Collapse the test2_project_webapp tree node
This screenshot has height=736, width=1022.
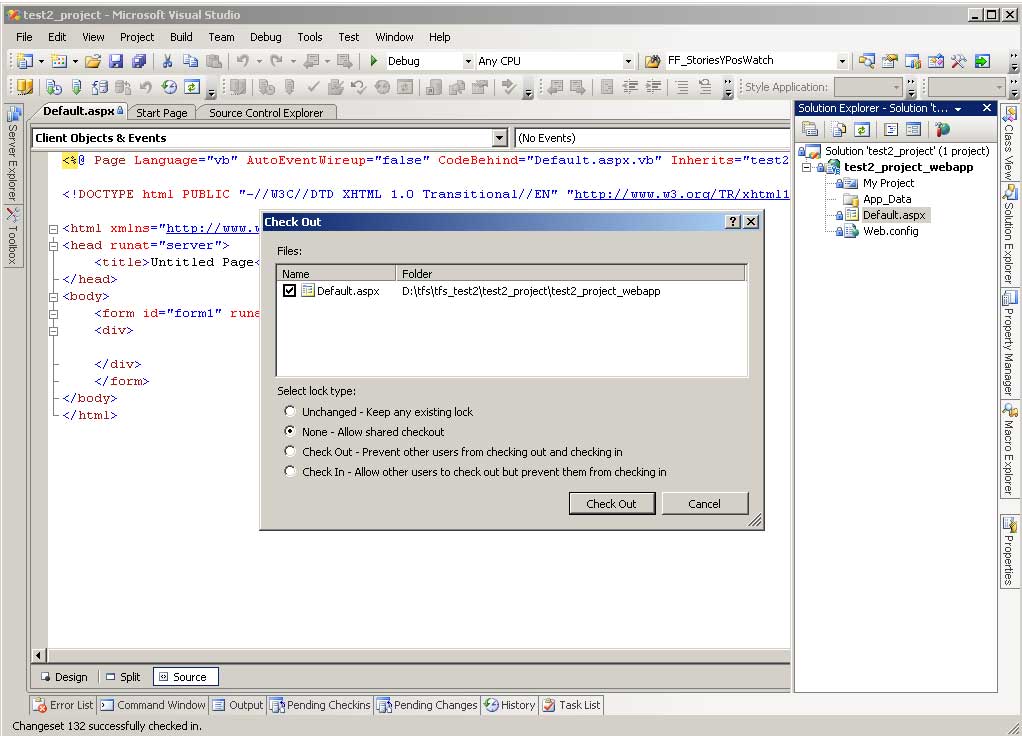tap(806, 168)
